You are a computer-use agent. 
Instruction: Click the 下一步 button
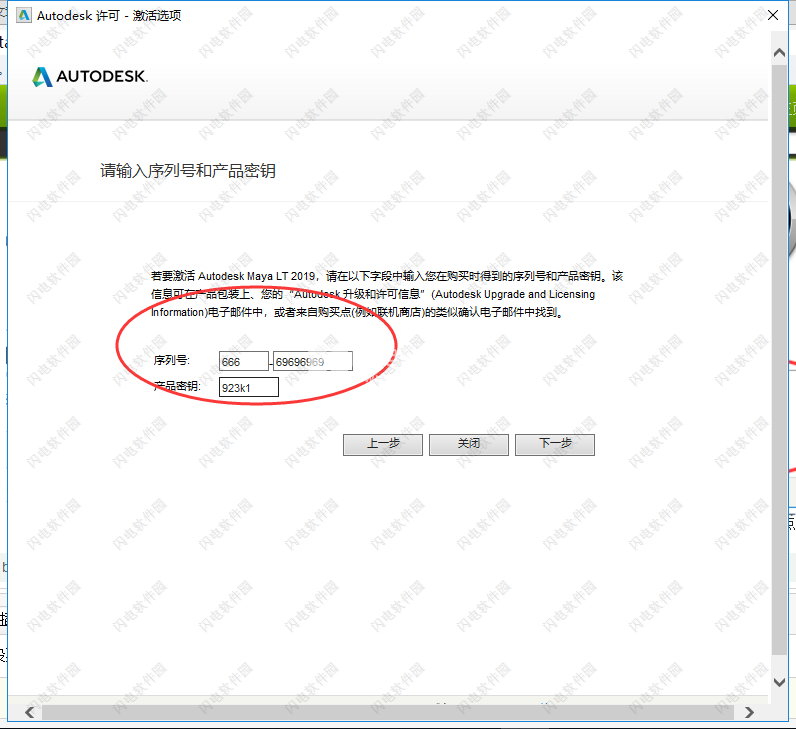555,444
